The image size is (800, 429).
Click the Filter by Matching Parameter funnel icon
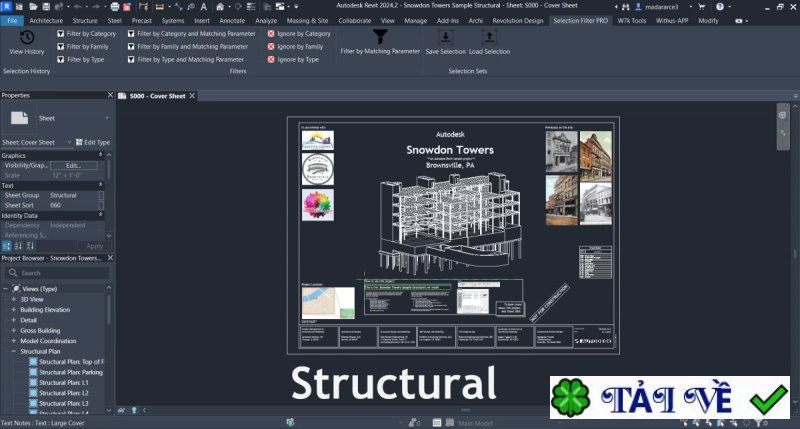(380, 37)
